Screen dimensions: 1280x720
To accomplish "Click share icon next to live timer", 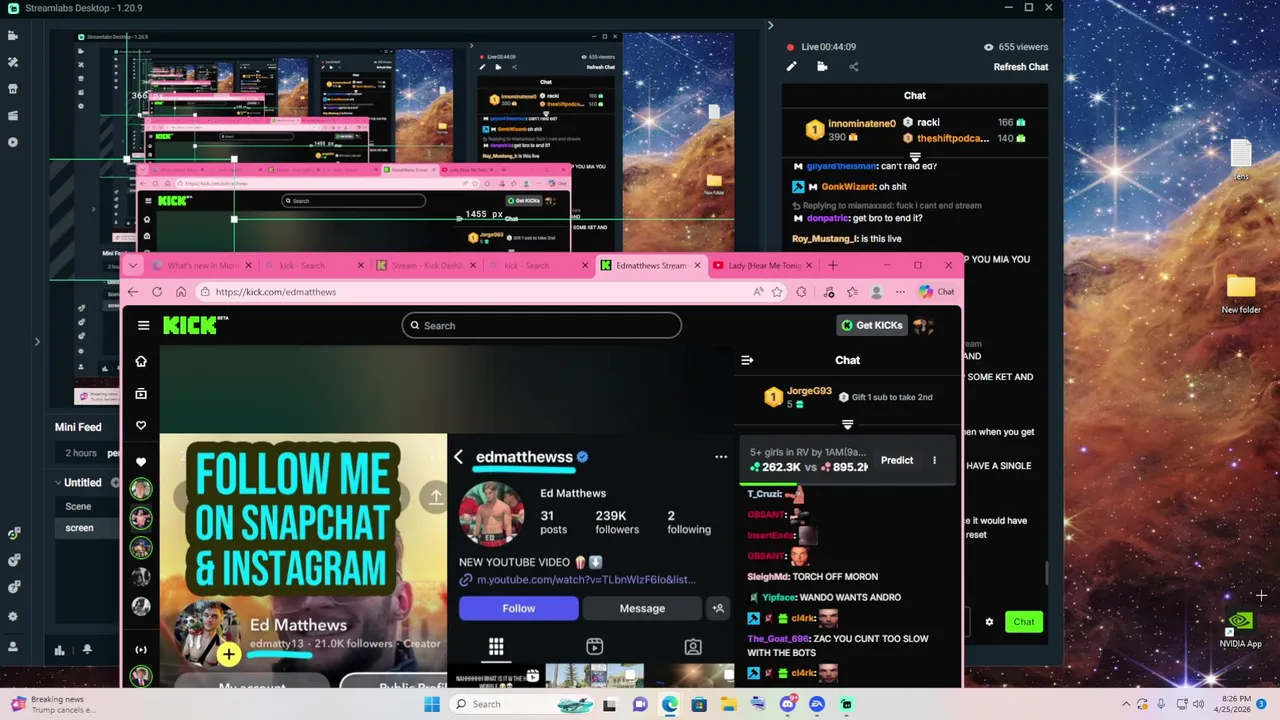I will click(853, 67).
